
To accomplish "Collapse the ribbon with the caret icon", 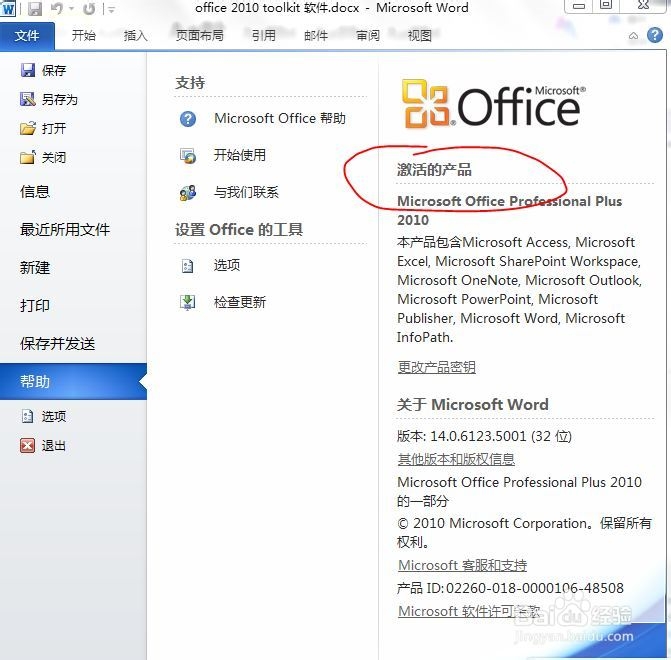I will tap(633, 36).
